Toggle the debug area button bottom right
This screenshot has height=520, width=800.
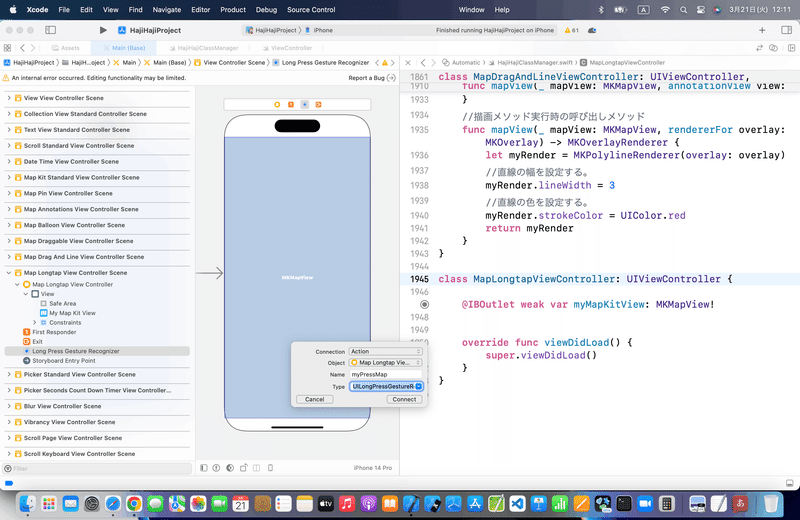coord(789,483)
